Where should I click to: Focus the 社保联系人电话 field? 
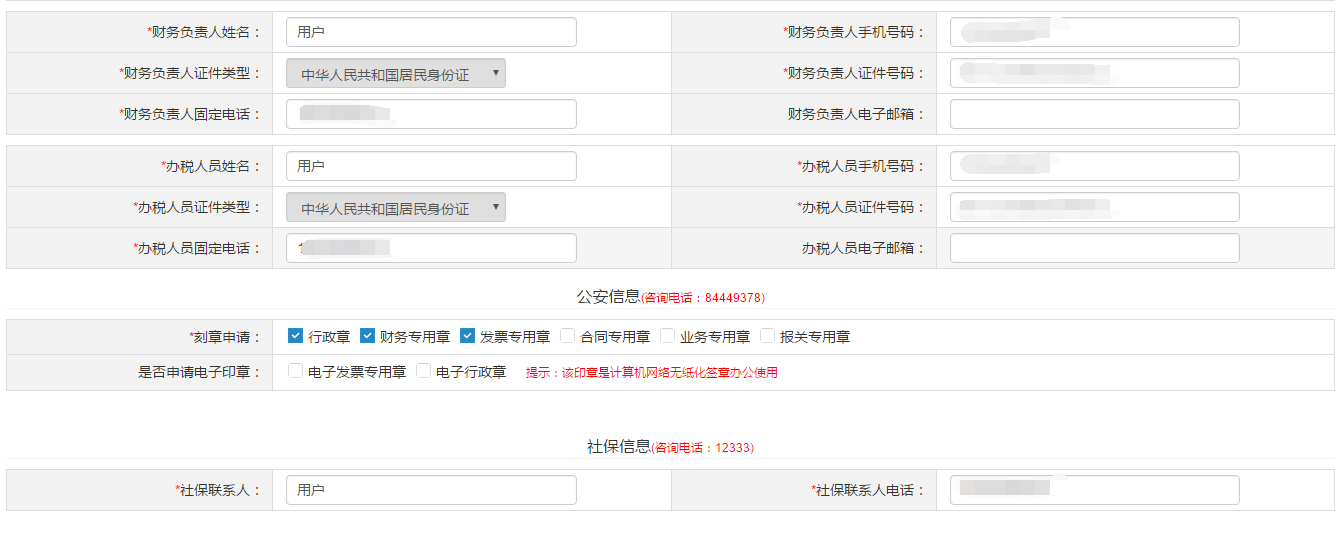click(x=1094, y=490)
